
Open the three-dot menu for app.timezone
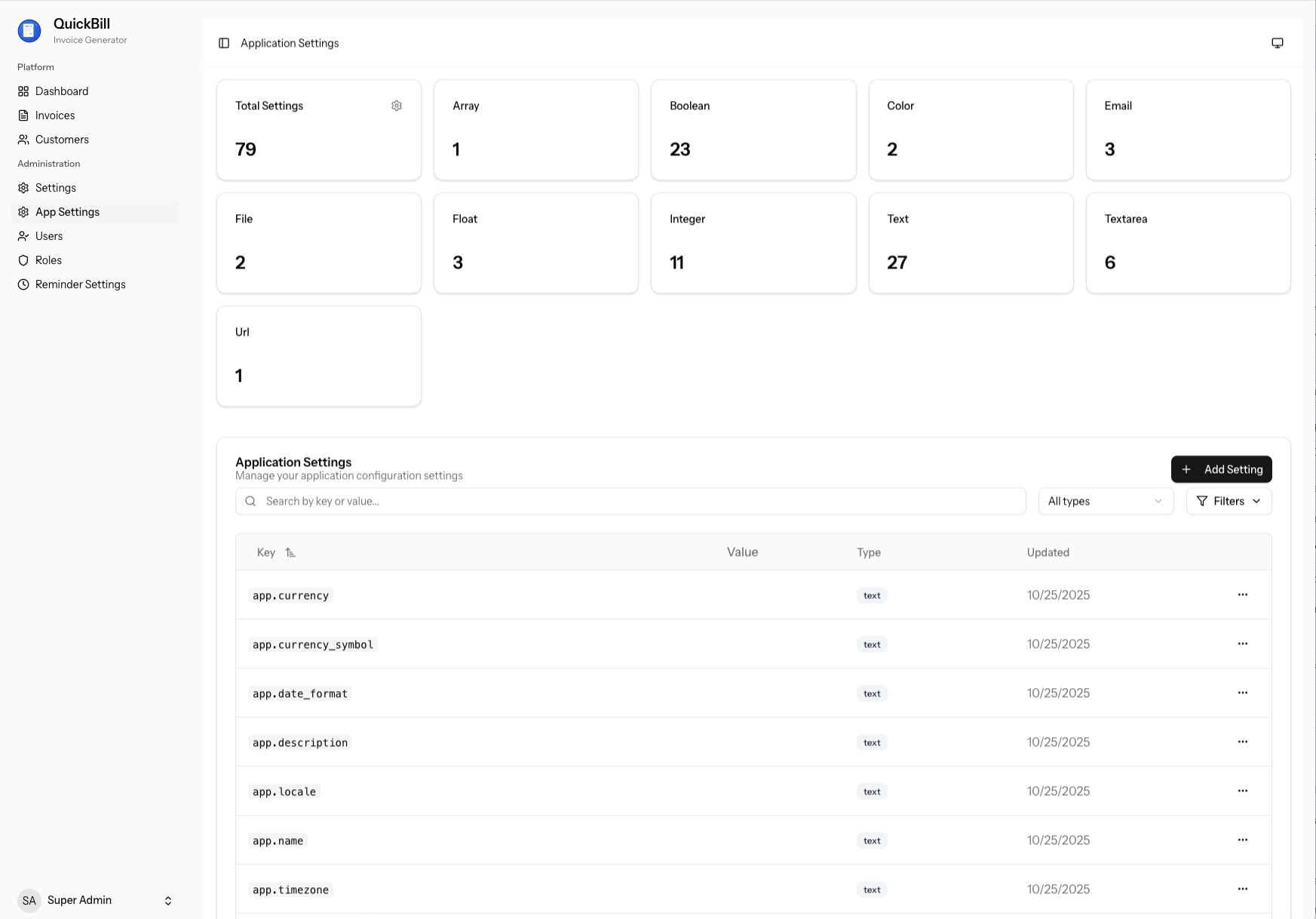(1242, 889)
